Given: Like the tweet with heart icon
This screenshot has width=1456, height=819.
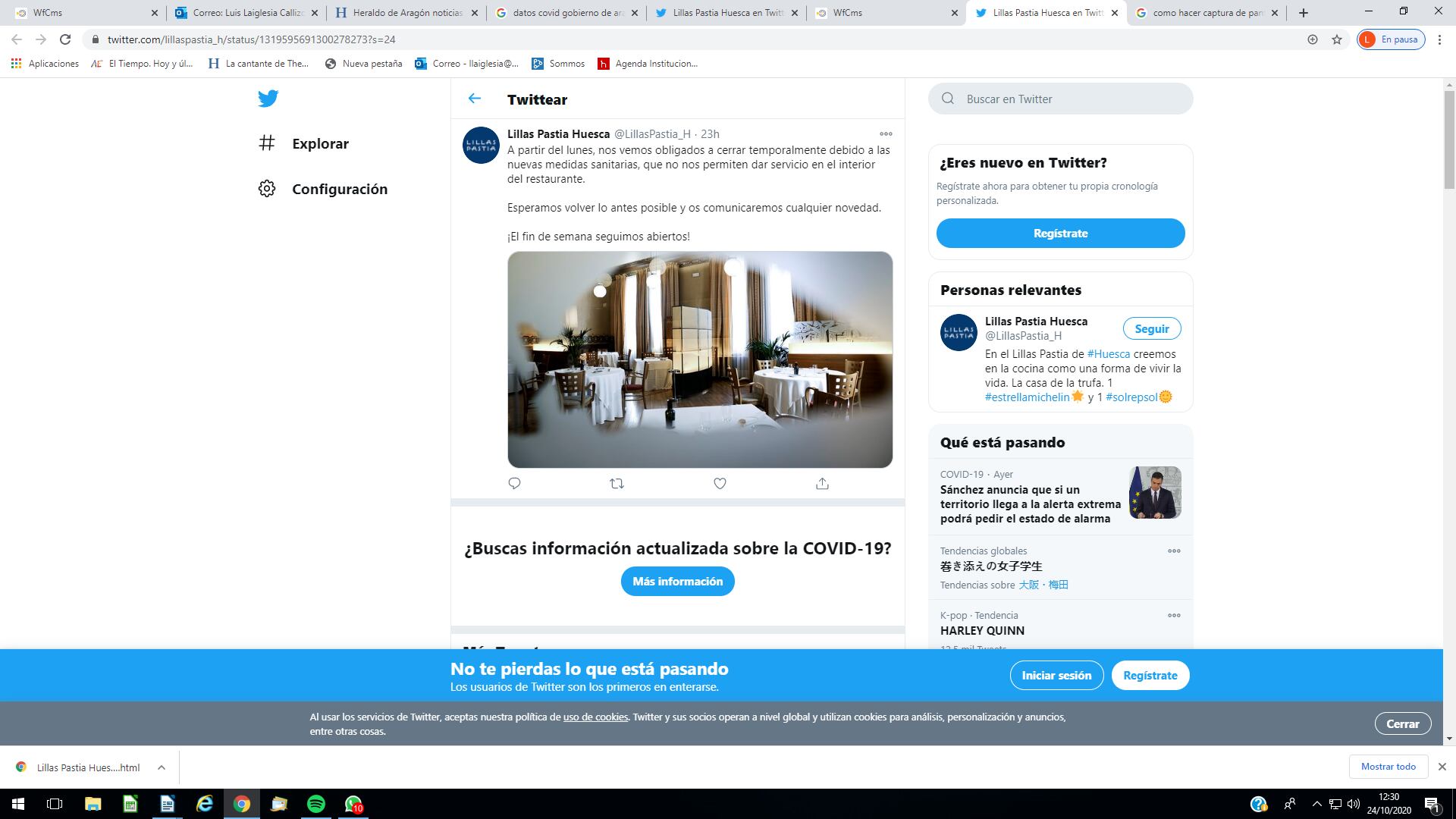Looking at the screenshot, I should [x=720, y=484].
